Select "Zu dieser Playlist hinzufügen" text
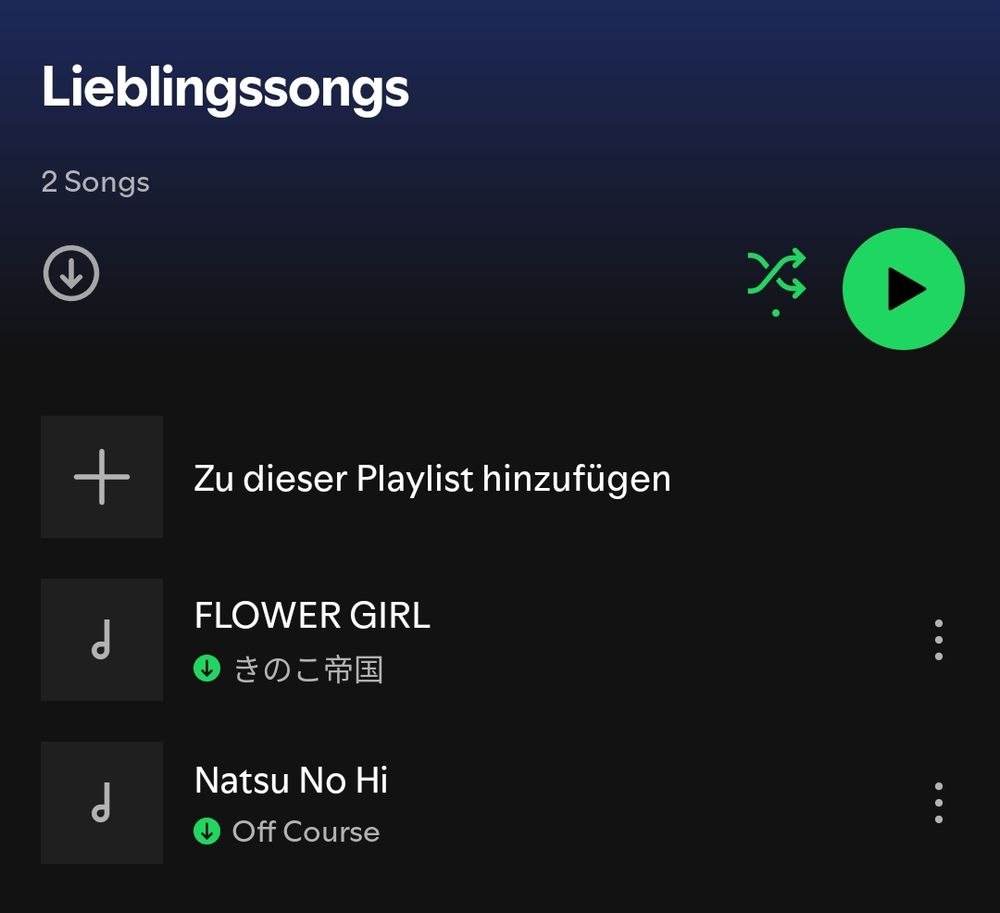Image resolution: width=1000 pixels, height=913 pixels. click(x=432, y=478)
